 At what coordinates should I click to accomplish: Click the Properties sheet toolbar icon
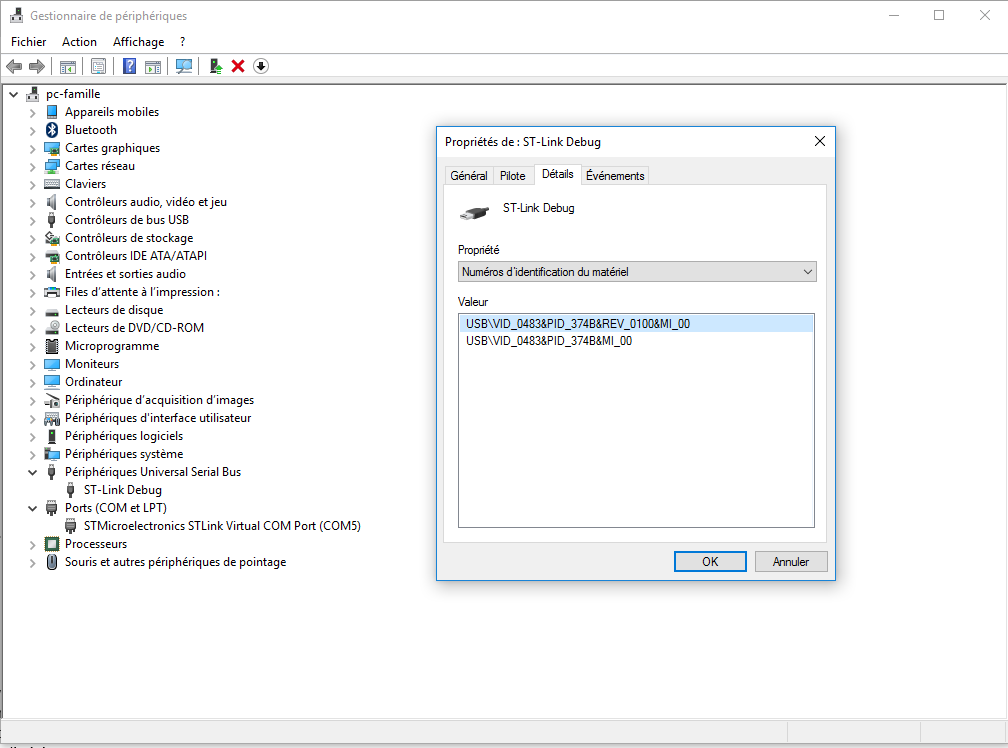tap(98, 66)
